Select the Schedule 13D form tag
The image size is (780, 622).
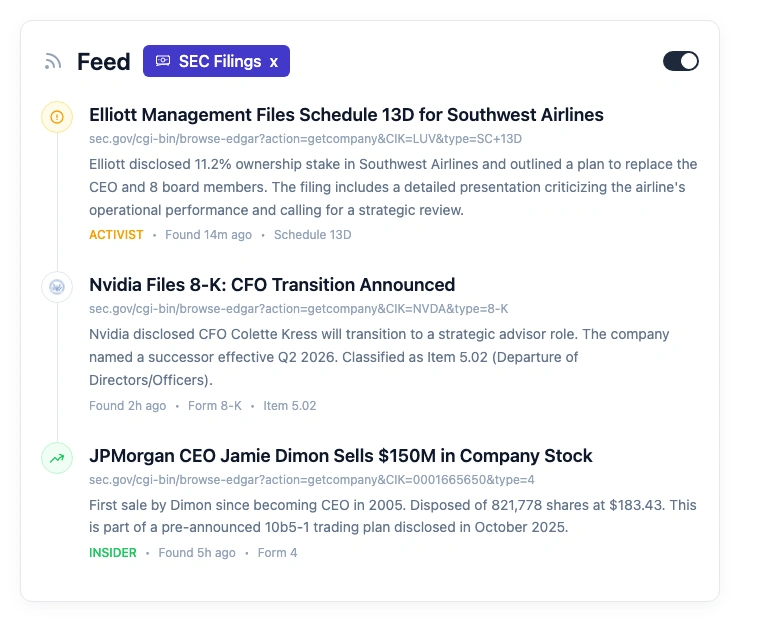click(x=312, y=235)
